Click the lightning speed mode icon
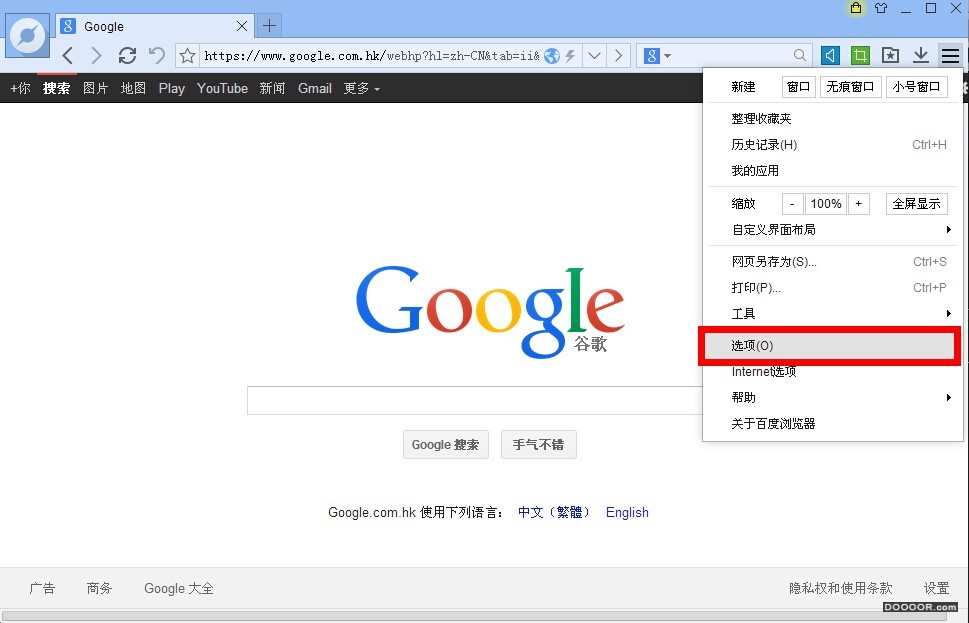Viewport: 969px width, 623px height. click(570, 56)
